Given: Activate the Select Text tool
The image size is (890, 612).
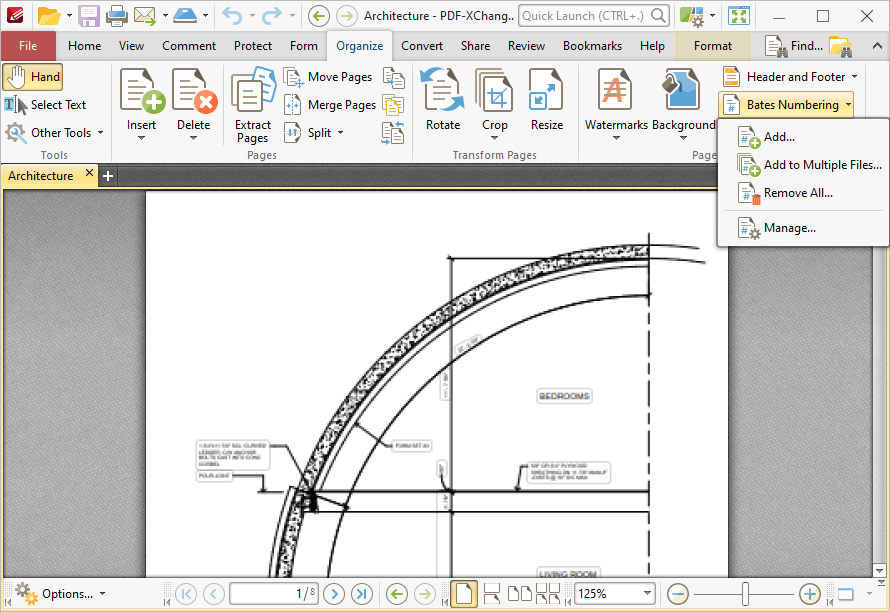Looking at the screenshot, I should [x=45, y=105].
